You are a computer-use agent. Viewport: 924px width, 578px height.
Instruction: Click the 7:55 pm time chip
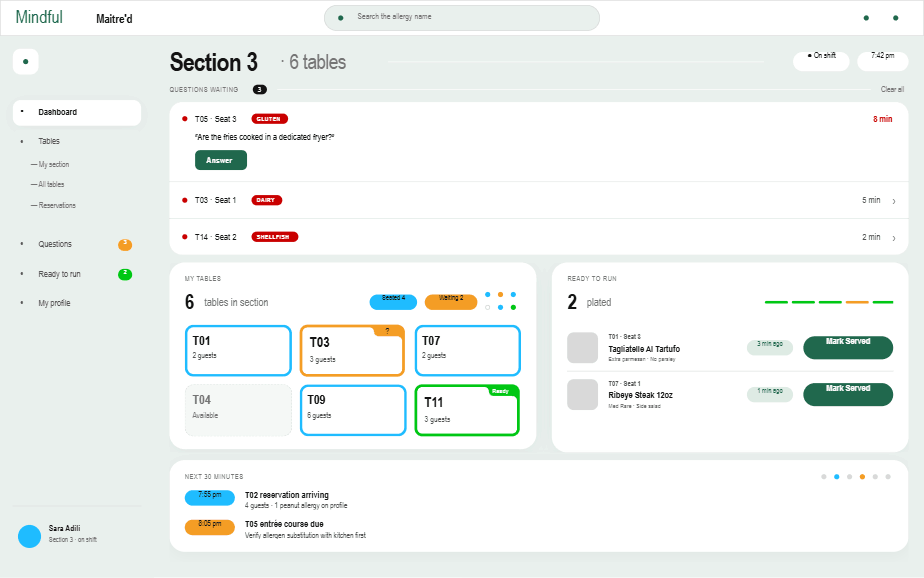click(210, 498)
